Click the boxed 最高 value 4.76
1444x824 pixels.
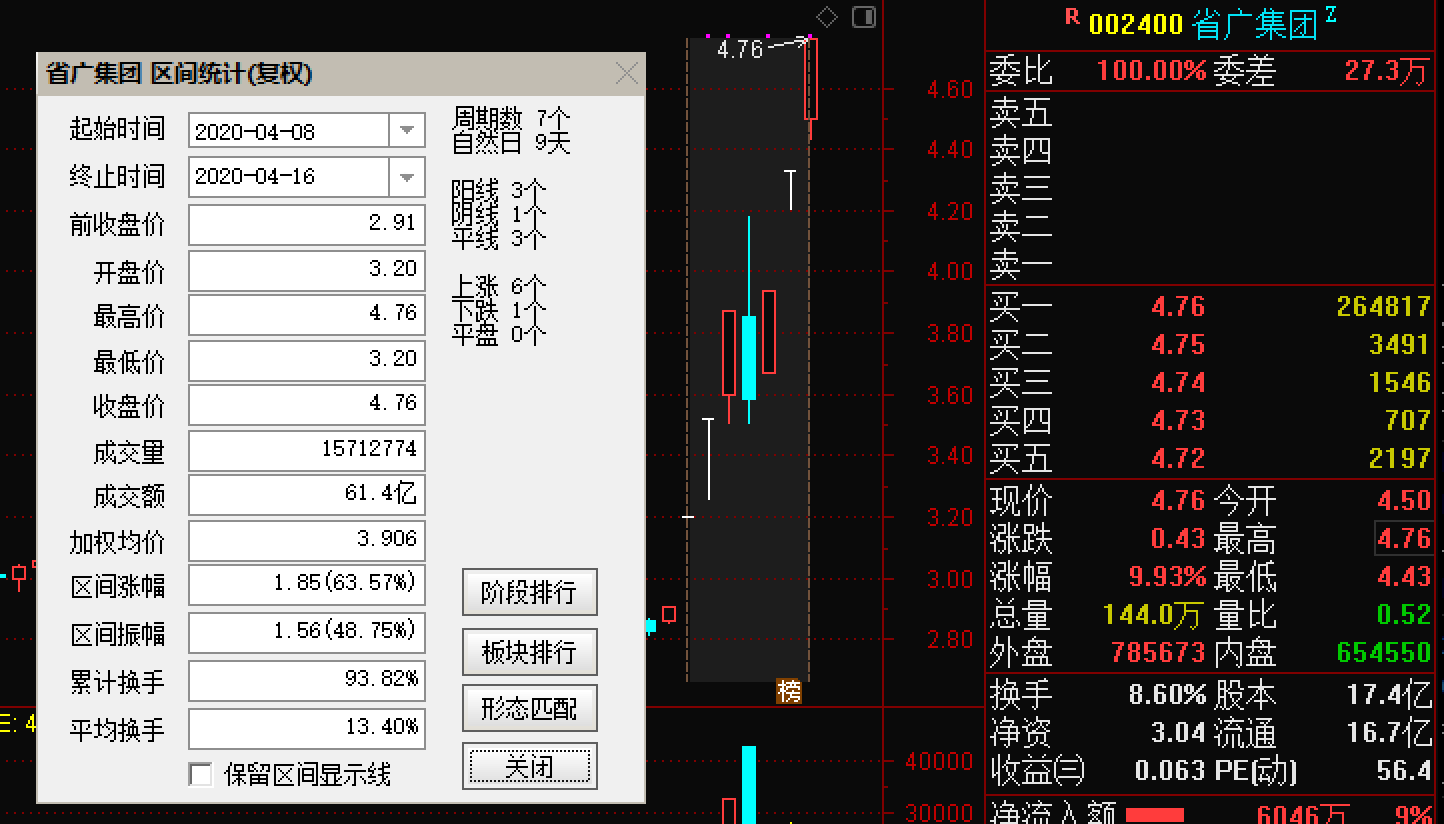pos(1404,539)
